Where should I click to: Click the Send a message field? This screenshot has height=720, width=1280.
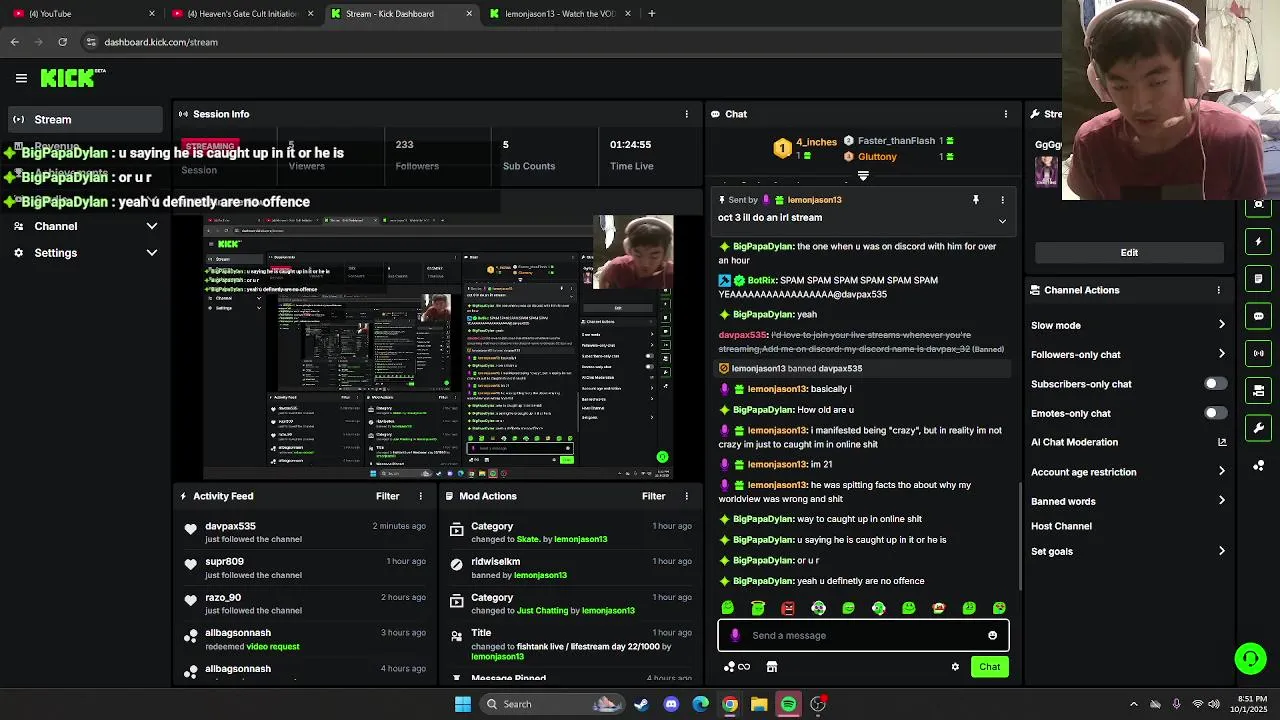click(x=863, y=635)
